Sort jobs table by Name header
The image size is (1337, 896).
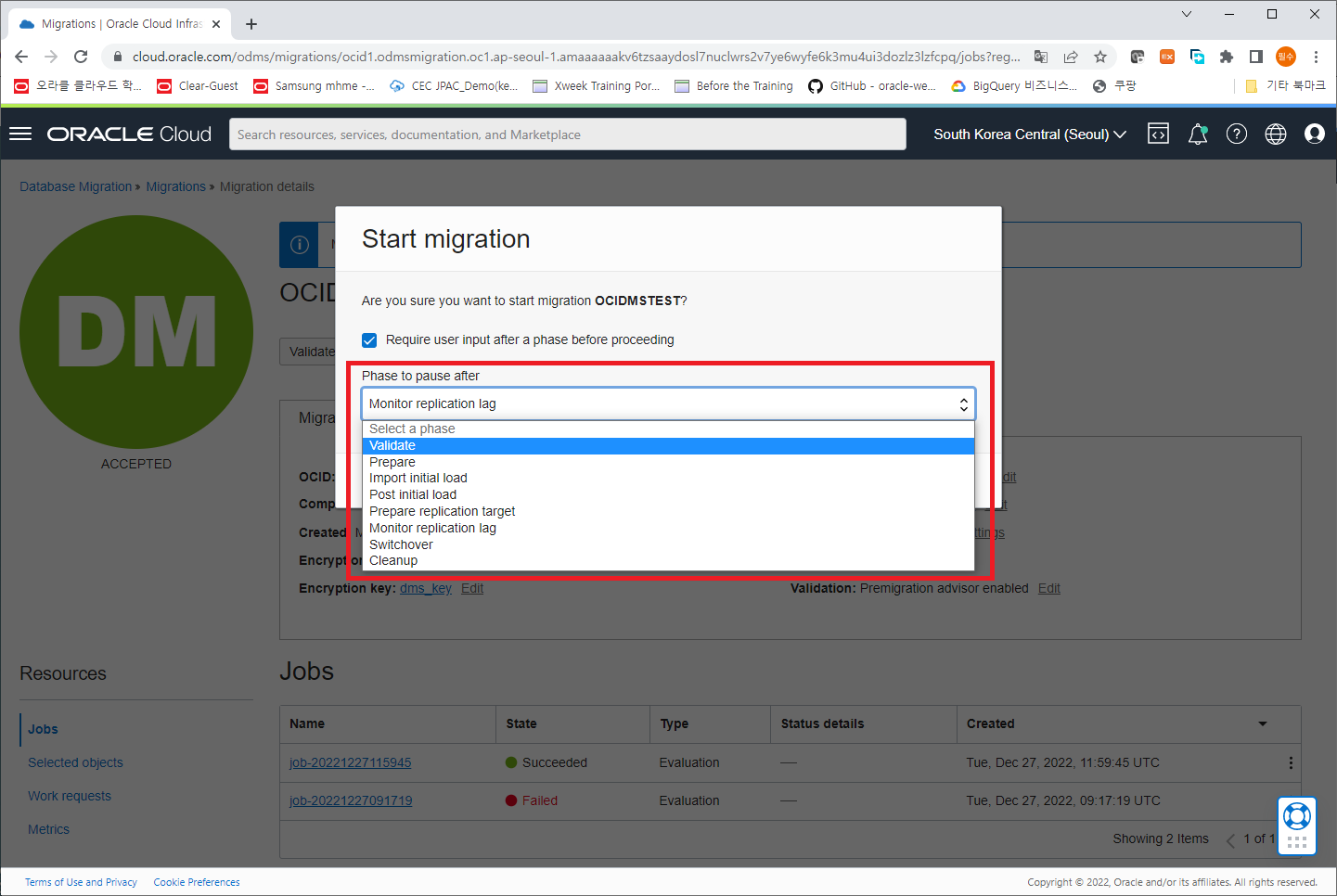(x=307, y=723)
